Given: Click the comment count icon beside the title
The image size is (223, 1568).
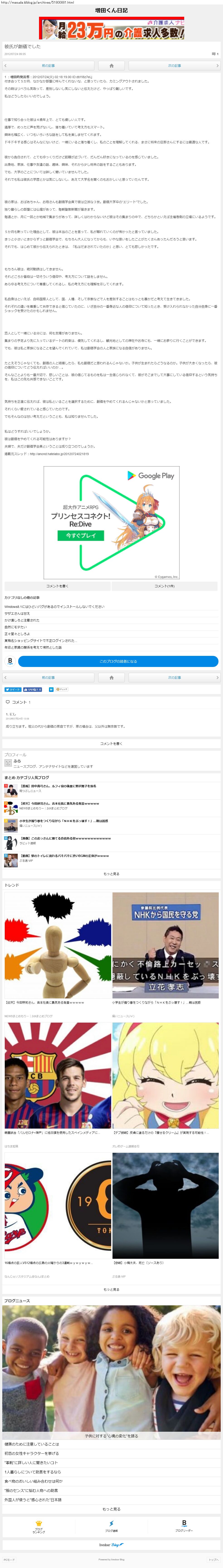Looking at the screenshot, I should [214, 54].
